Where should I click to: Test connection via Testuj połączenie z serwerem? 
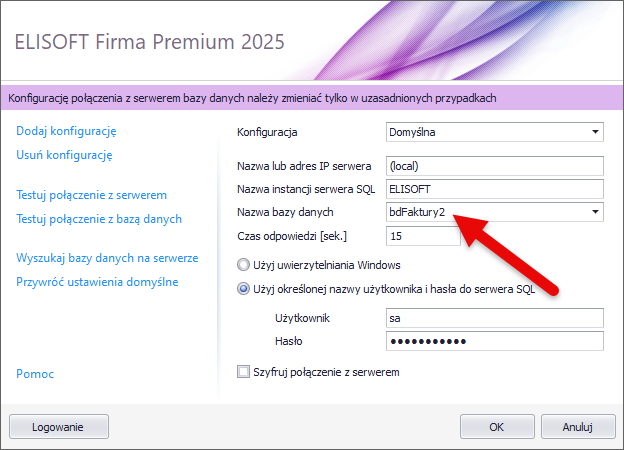click(91, 194)
